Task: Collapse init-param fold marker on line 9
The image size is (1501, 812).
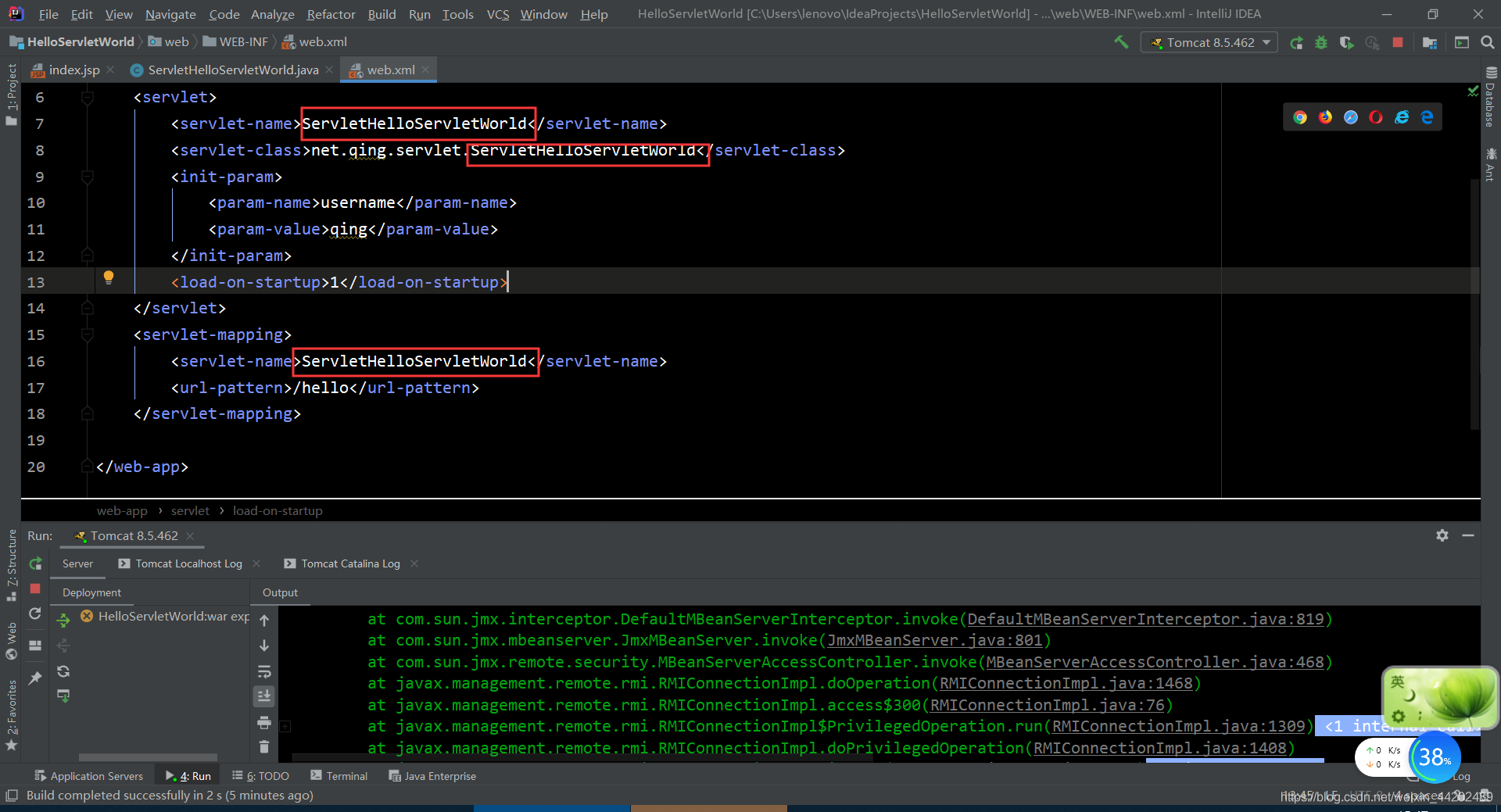Action: pyautogui.click(x=88, y=177)
